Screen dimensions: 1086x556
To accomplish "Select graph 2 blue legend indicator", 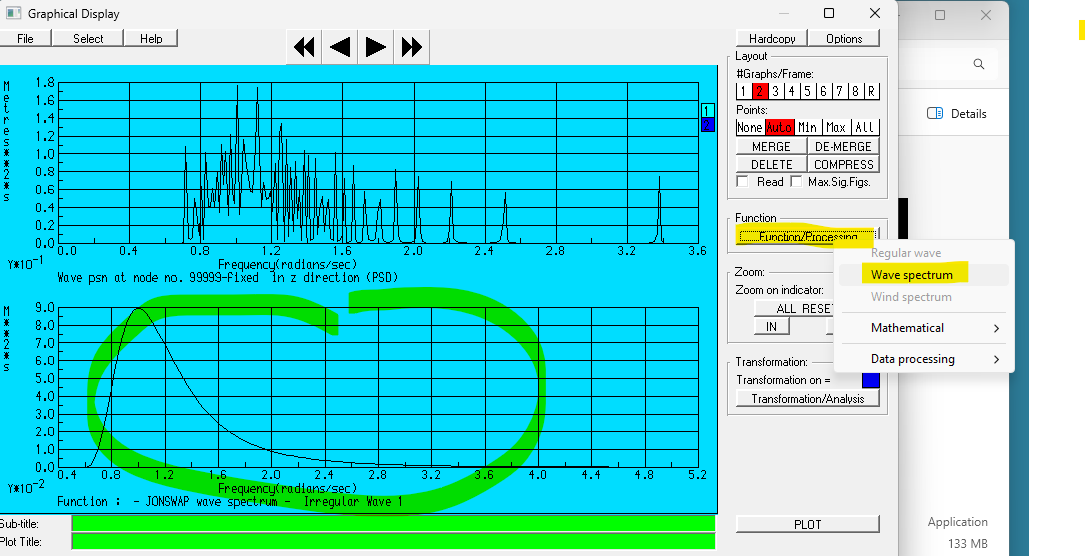I will click(x=707, y=125).
